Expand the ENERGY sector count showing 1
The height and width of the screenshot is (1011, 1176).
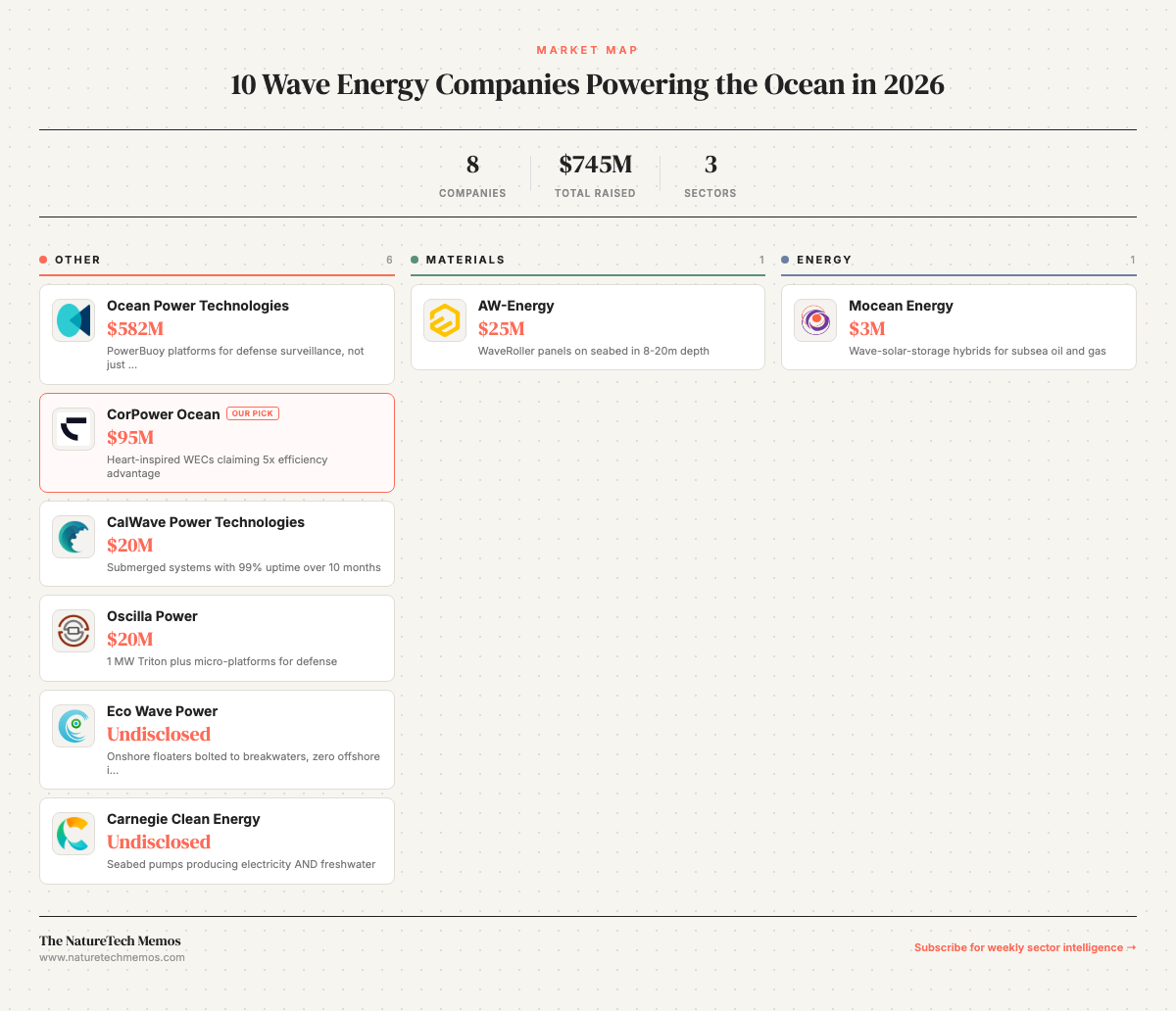pyautogui.click(x=1133, y=260)
